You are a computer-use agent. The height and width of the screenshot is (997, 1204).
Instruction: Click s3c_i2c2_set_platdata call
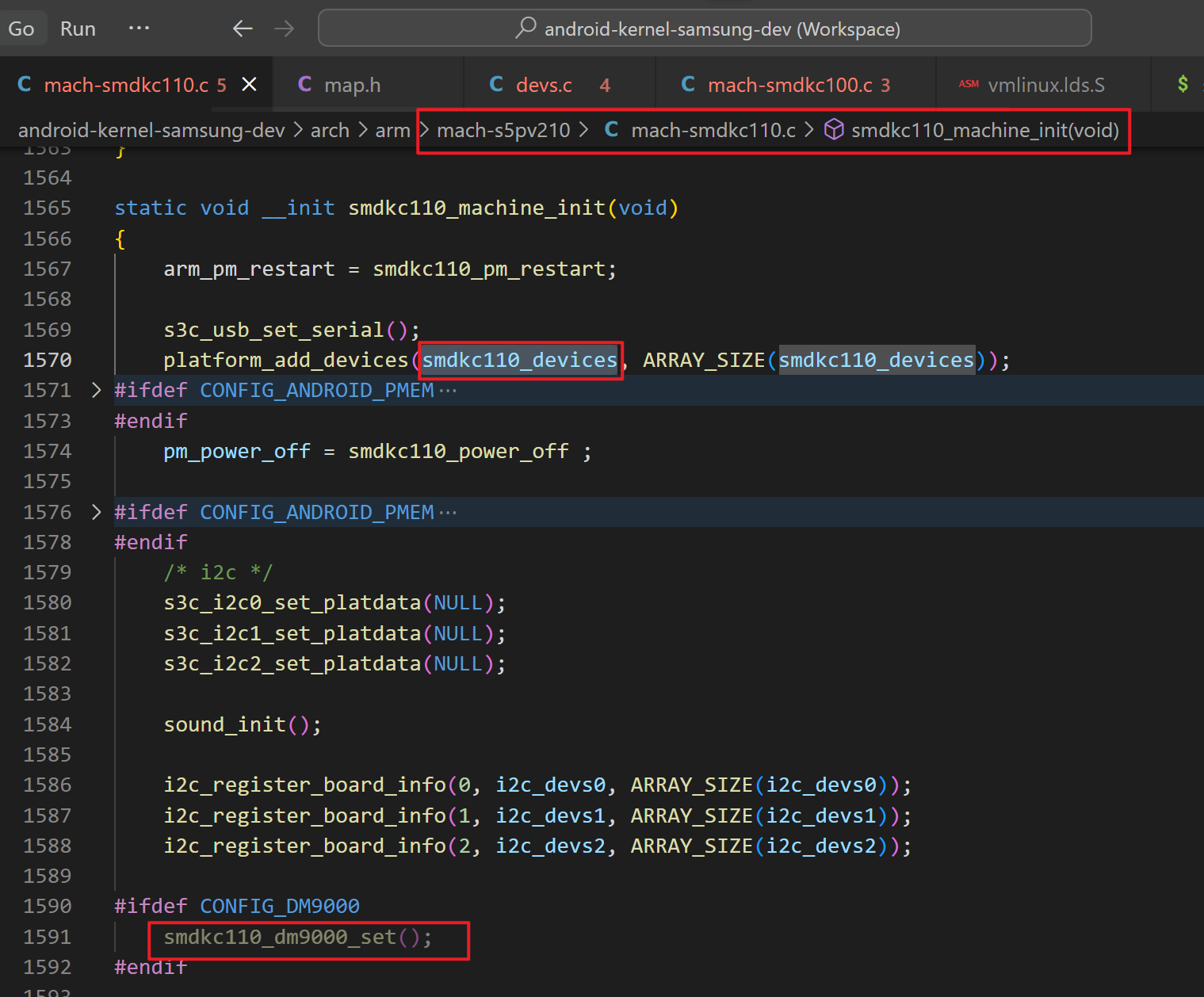(x=292, y=663)
